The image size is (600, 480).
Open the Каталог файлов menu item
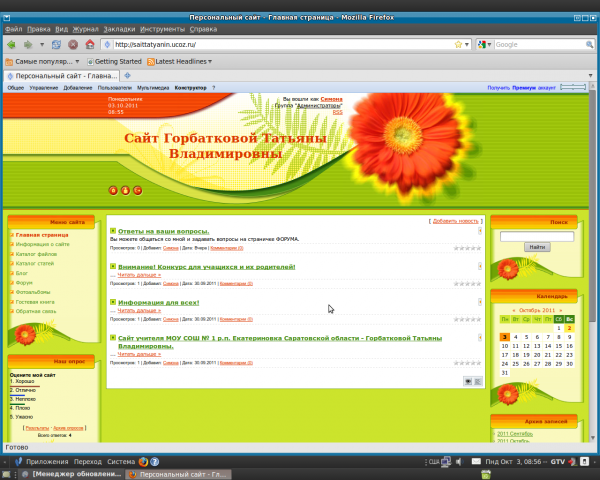click(36, 254)
